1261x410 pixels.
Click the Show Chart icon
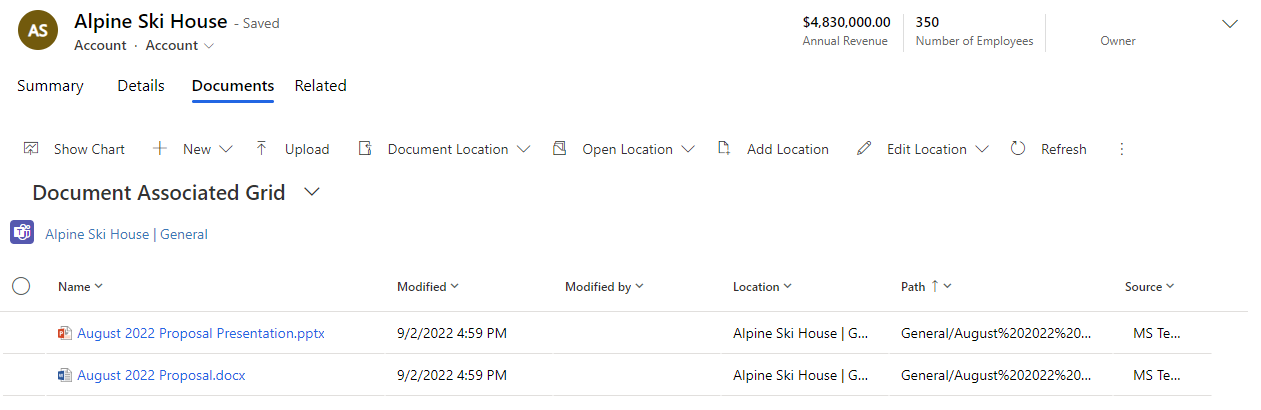click(x=31, y=148)
